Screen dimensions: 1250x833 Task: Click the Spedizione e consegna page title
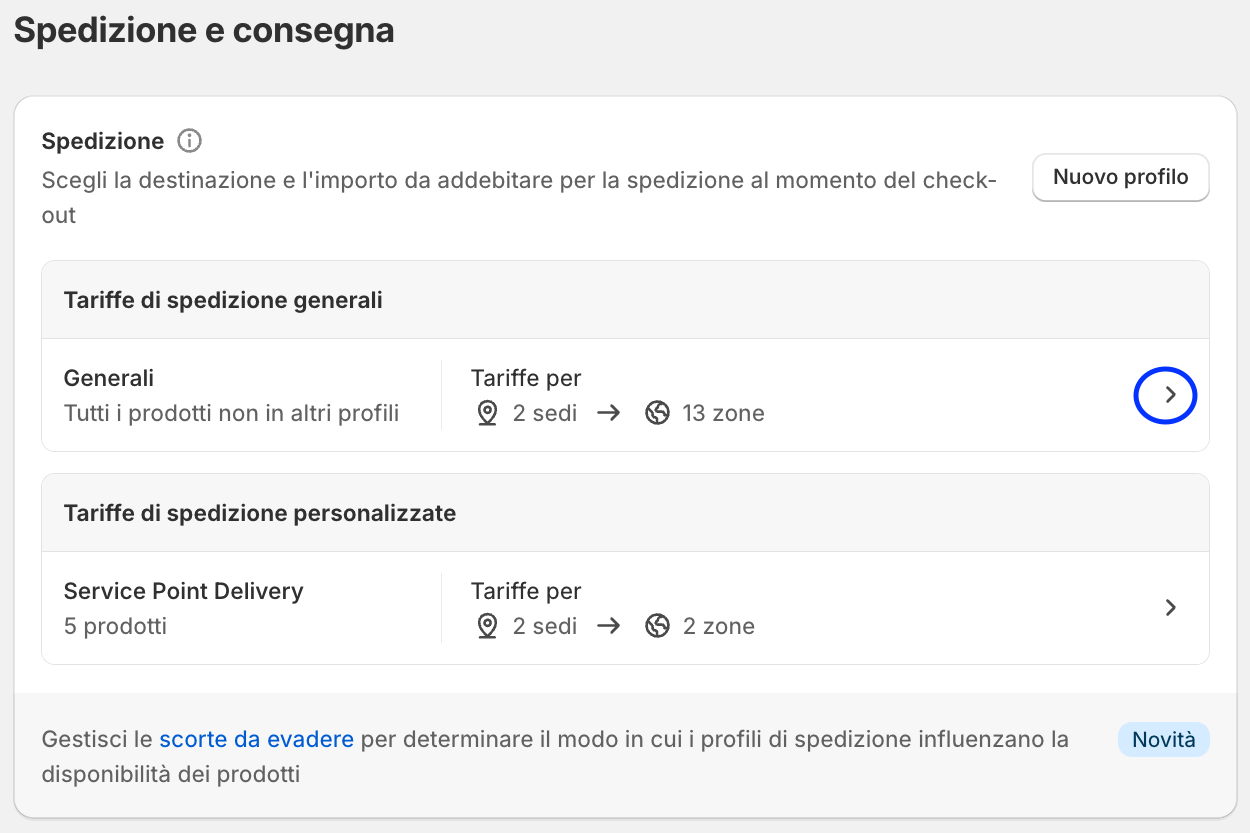click(x=204, y=30)
